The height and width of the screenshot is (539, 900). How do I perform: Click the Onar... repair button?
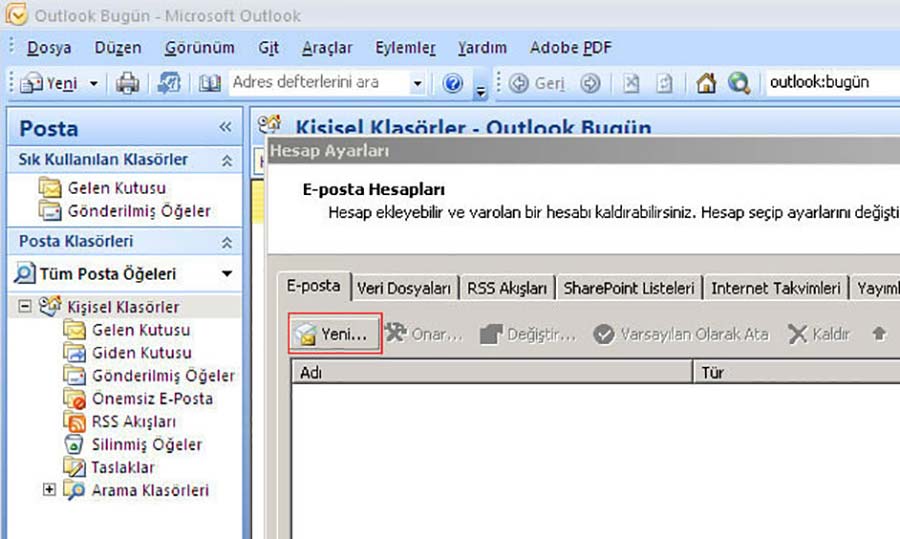click(424, 334)
